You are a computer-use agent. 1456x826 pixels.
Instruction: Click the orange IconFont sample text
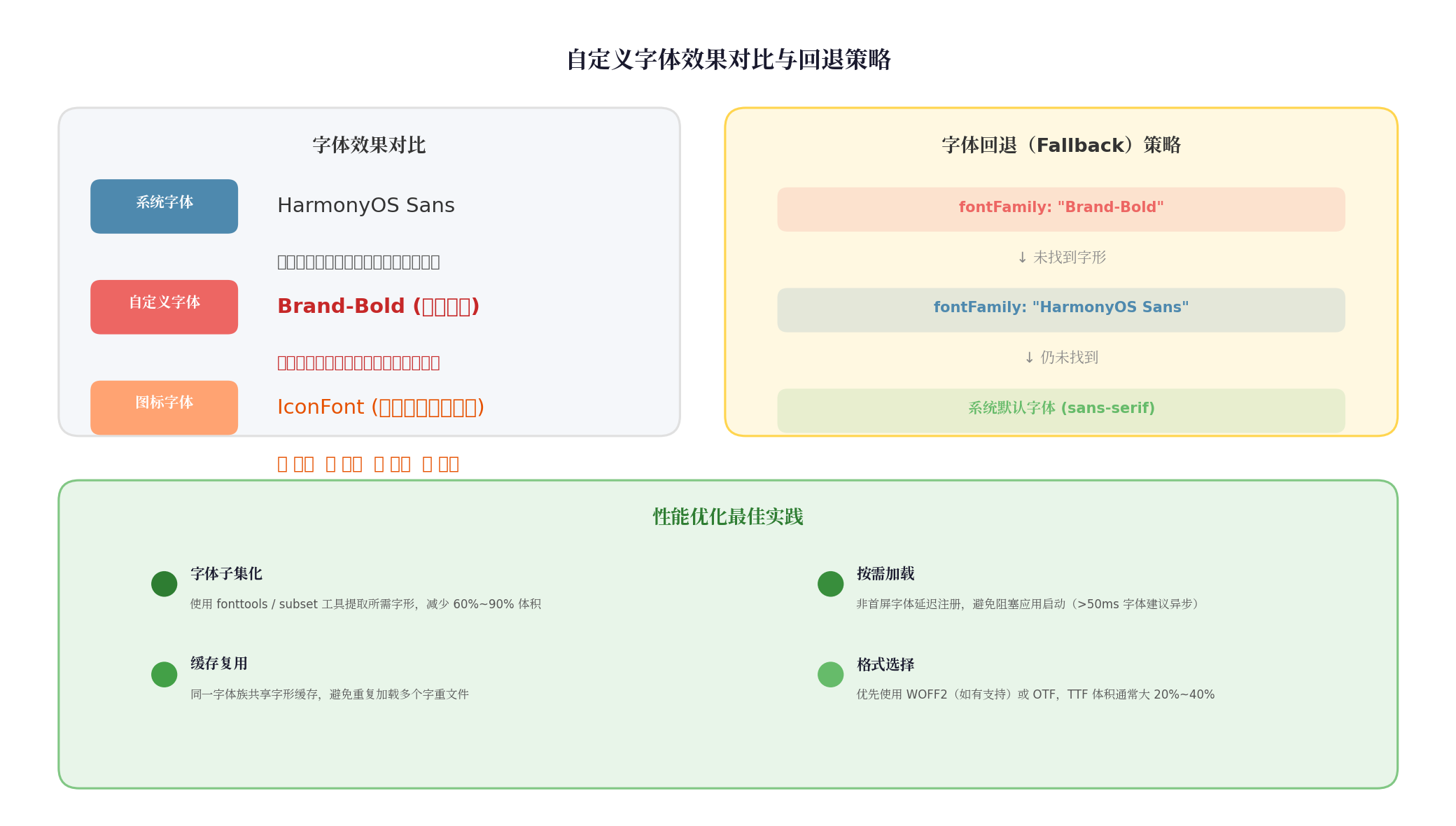381,407
